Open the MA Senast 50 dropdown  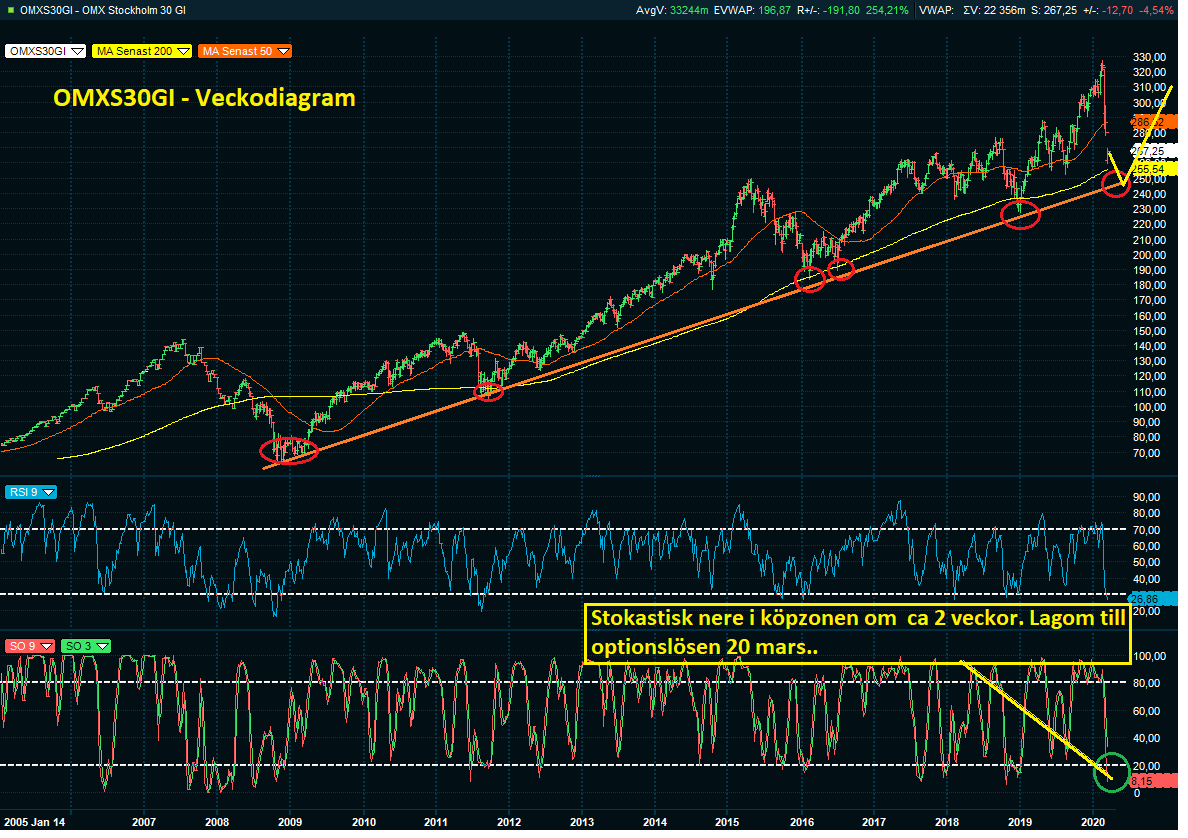click(245, 52)
